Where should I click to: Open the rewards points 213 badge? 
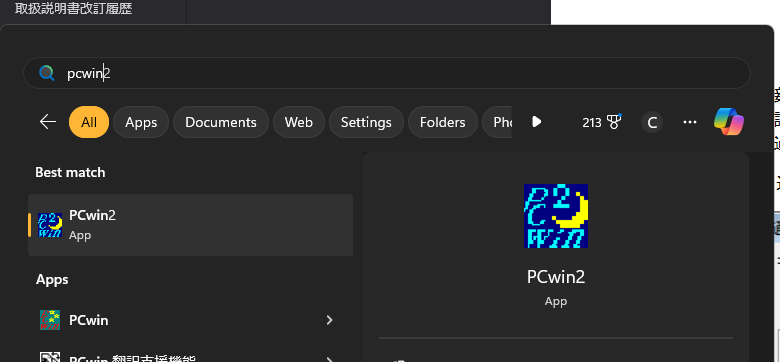coord(602,122)
